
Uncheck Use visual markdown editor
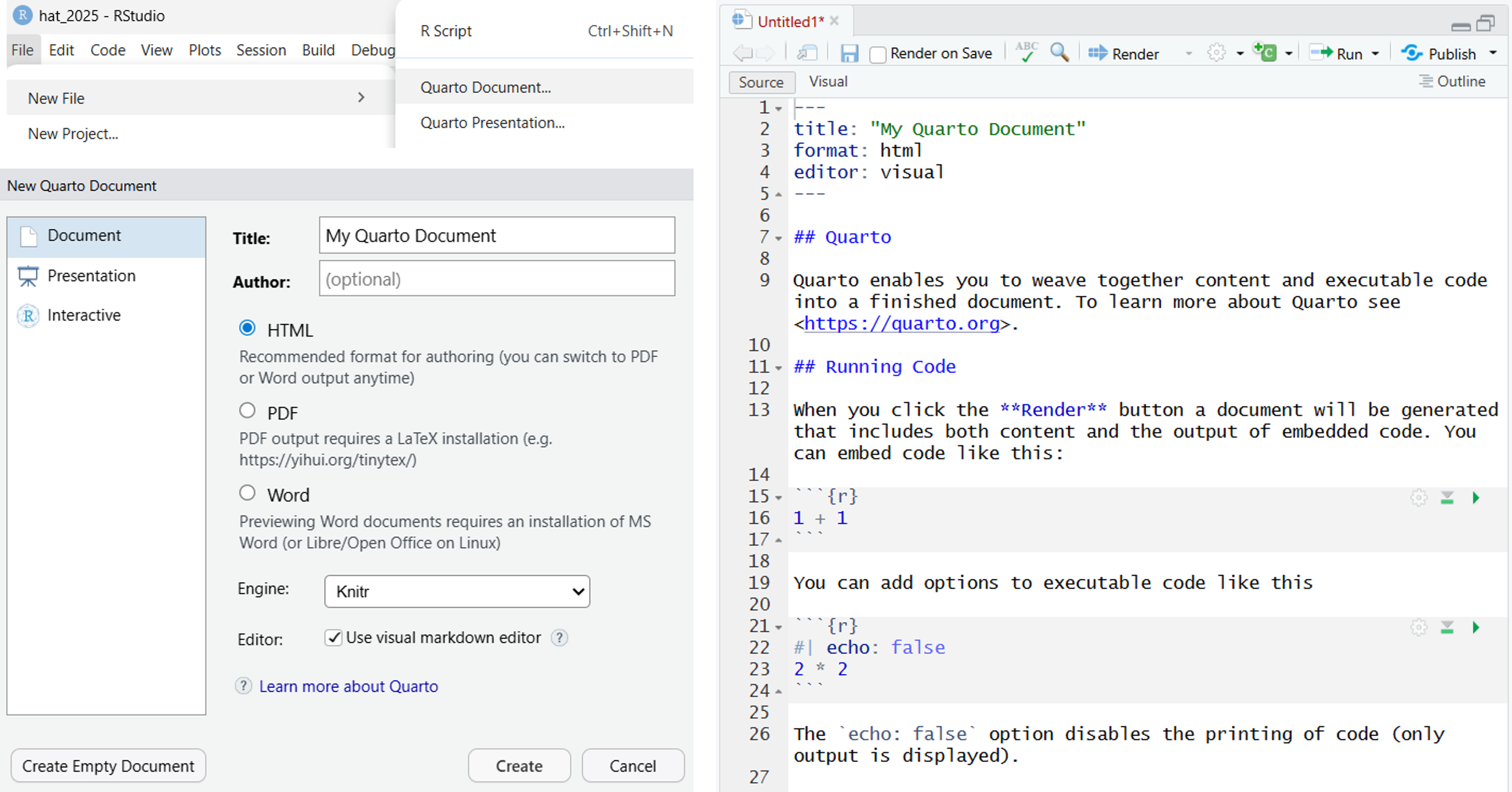click(333, 638)
